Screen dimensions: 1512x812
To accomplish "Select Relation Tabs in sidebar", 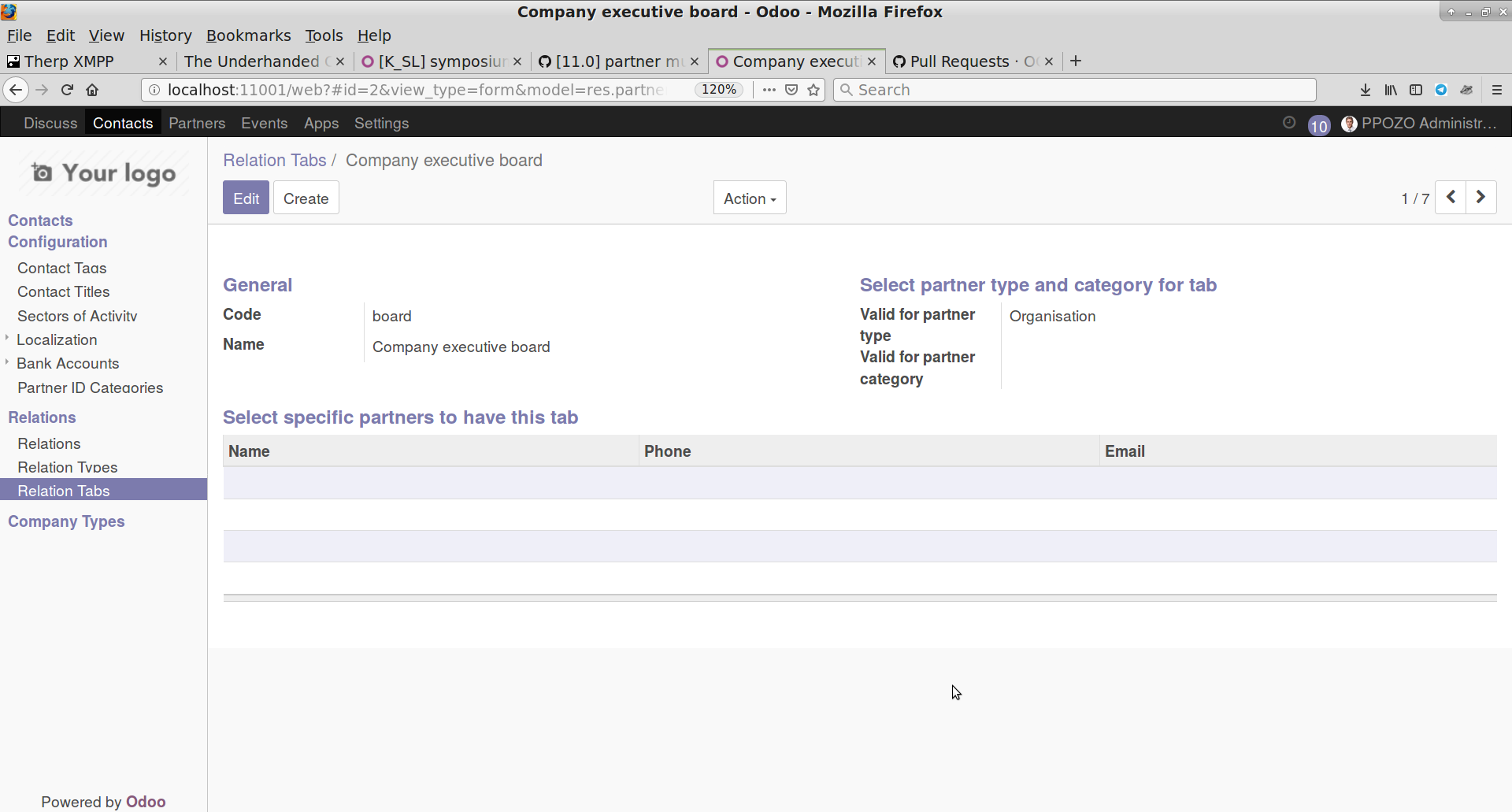I will pos(103,490).
